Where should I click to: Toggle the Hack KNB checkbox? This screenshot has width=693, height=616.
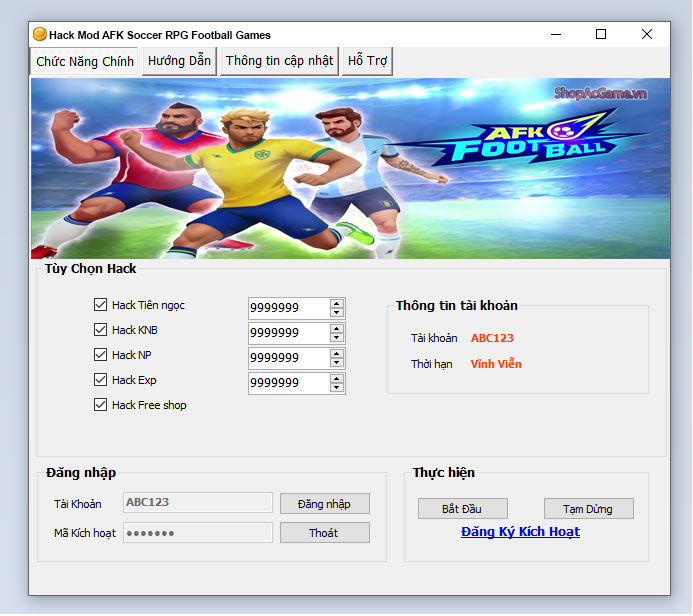100,330
